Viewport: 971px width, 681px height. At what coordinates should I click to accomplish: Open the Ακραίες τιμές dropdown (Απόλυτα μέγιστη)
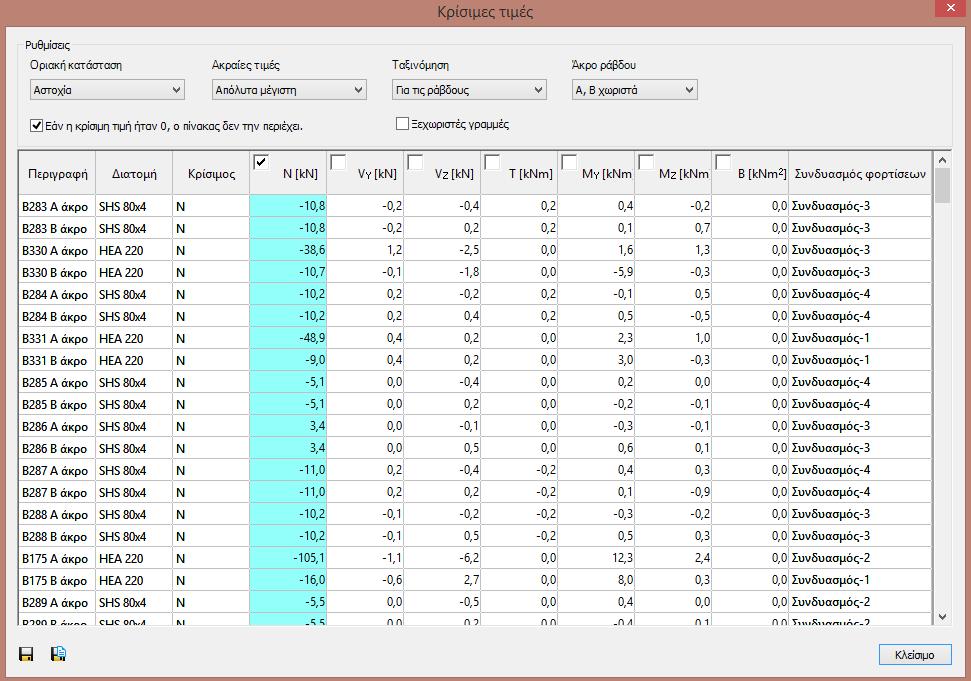289,90
